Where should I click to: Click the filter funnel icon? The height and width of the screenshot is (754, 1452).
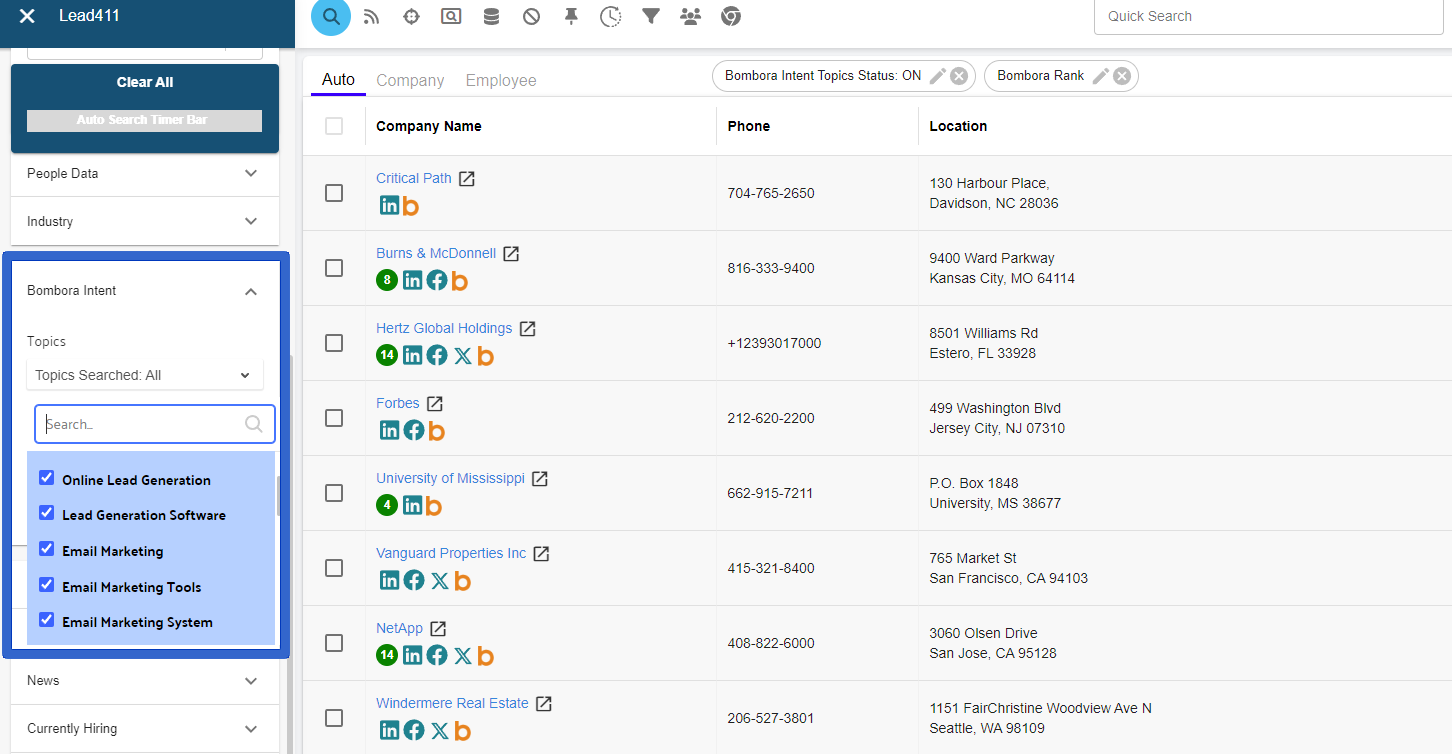[651, 17]
